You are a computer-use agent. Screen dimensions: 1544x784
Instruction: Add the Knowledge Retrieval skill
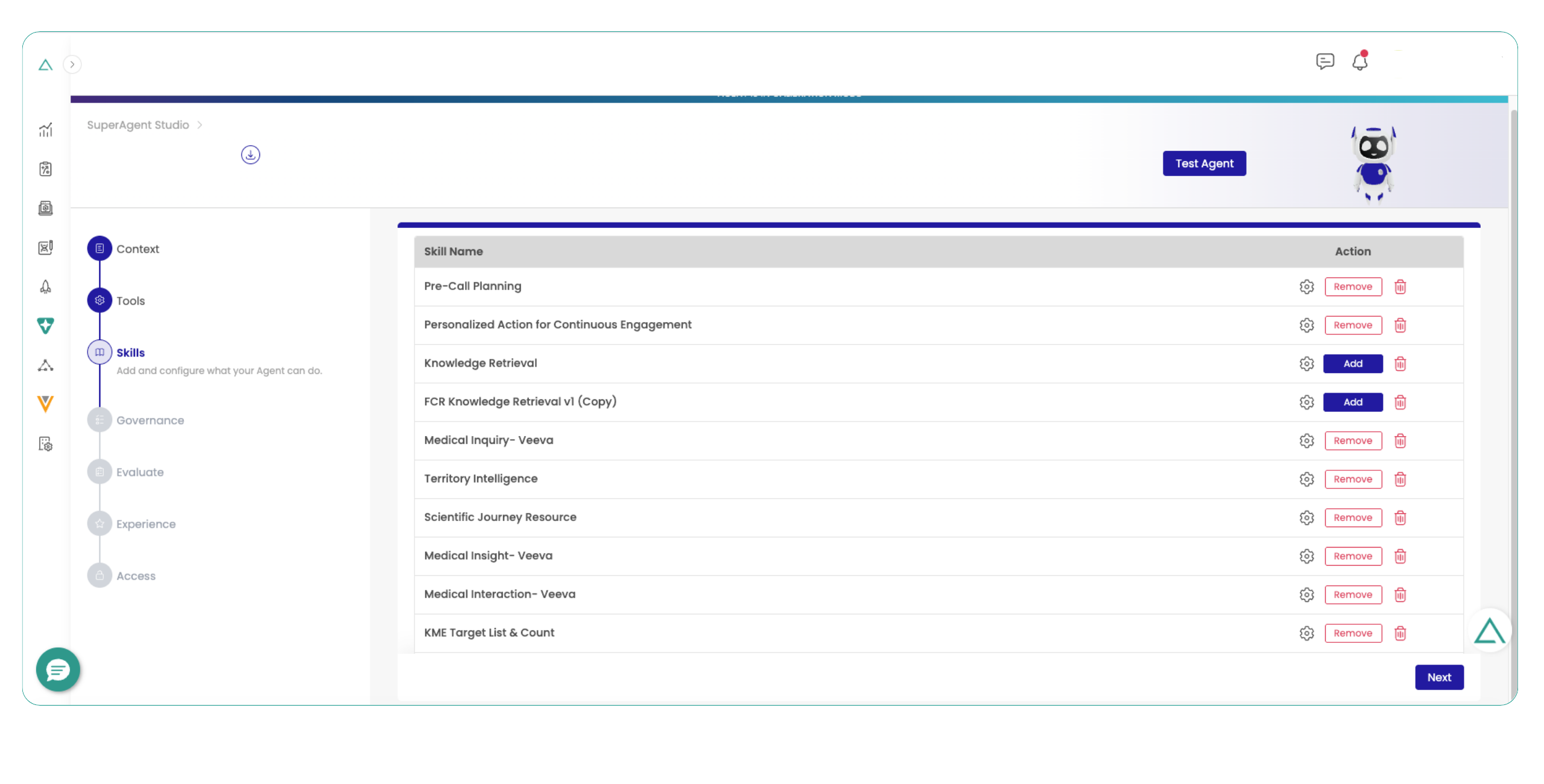1353,364
